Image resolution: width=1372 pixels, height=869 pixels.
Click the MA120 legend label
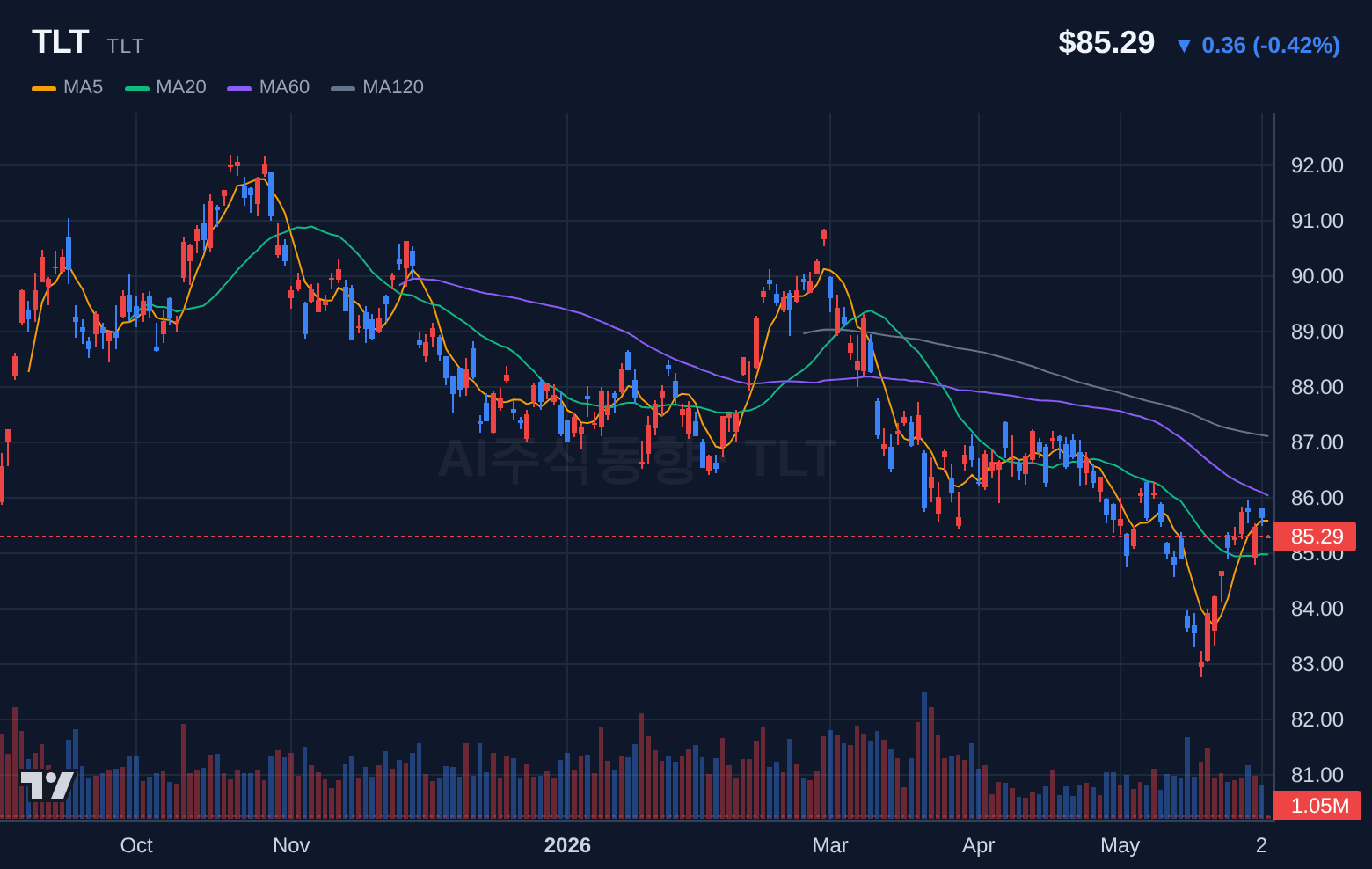pyautogui.click(x=393, y=87)
